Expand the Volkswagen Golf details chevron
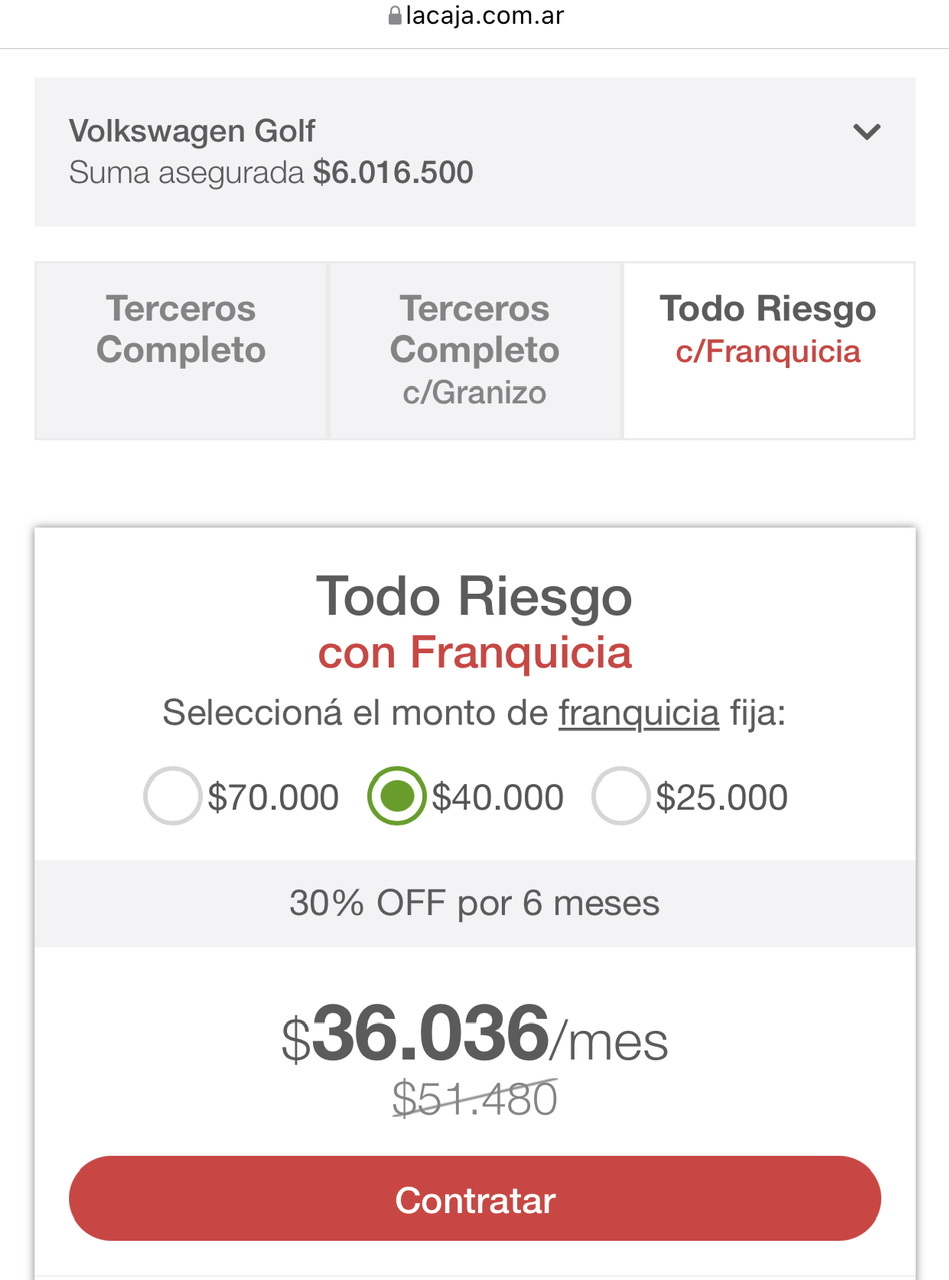This screenshot has width=949, height=1280. click(x=866, y=131)
